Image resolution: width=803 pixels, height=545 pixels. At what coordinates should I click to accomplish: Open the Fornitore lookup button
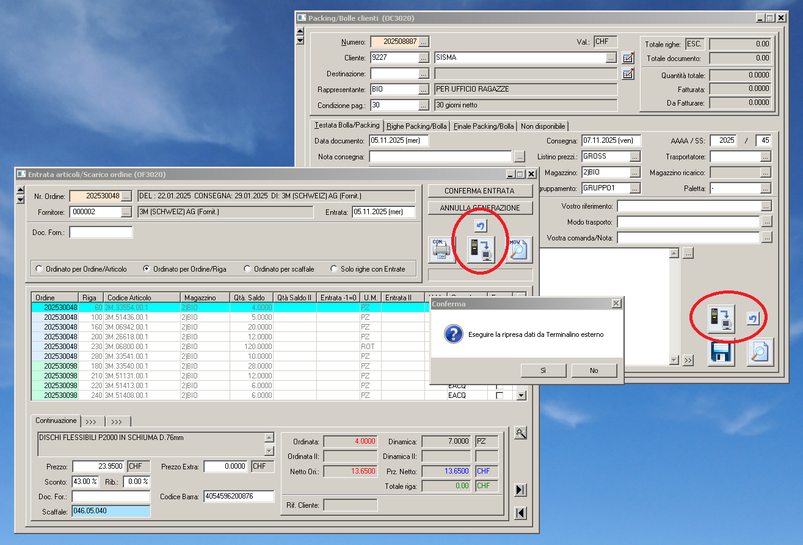tap(126, 211)
